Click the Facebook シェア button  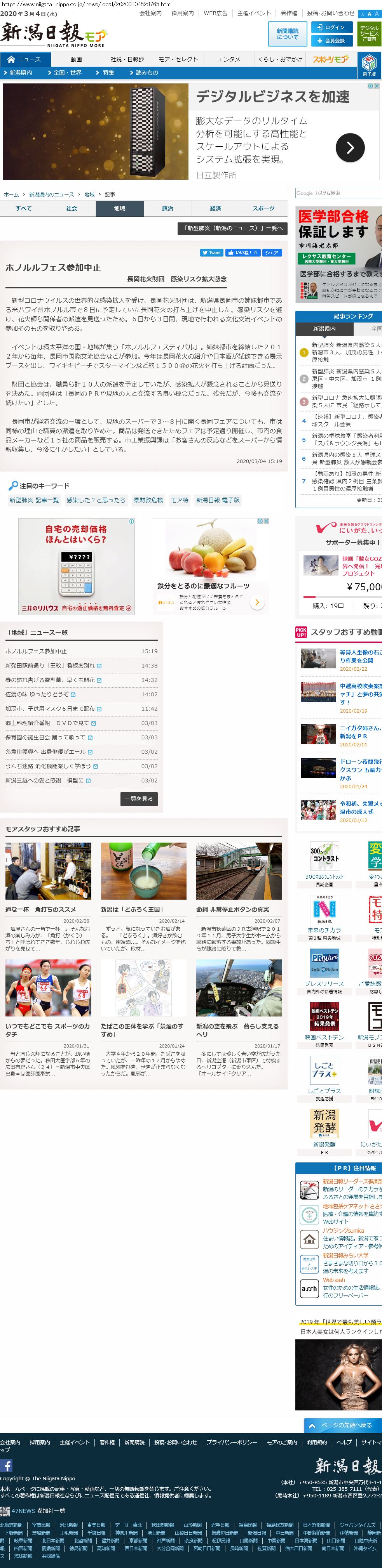(x=272, y=253)
